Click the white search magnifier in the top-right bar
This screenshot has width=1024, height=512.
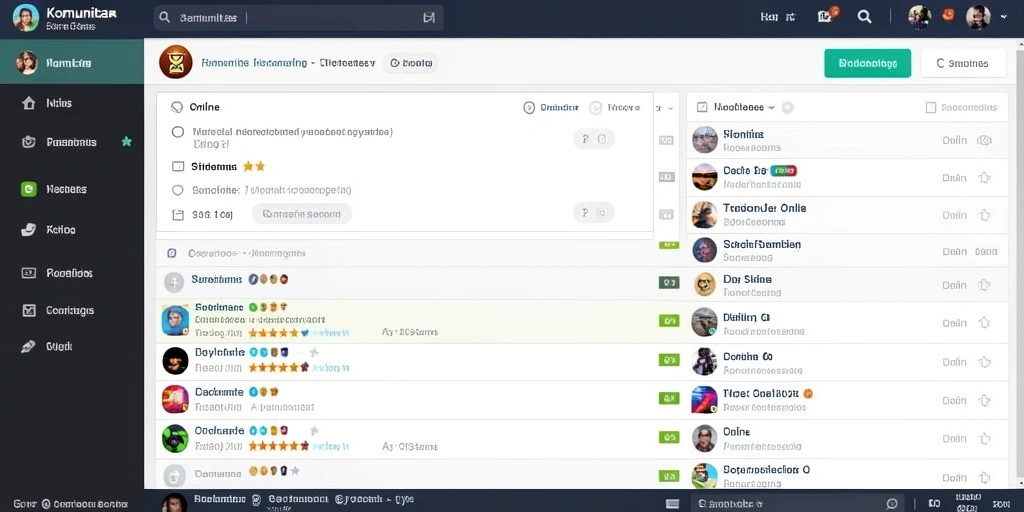coord(865,17)
